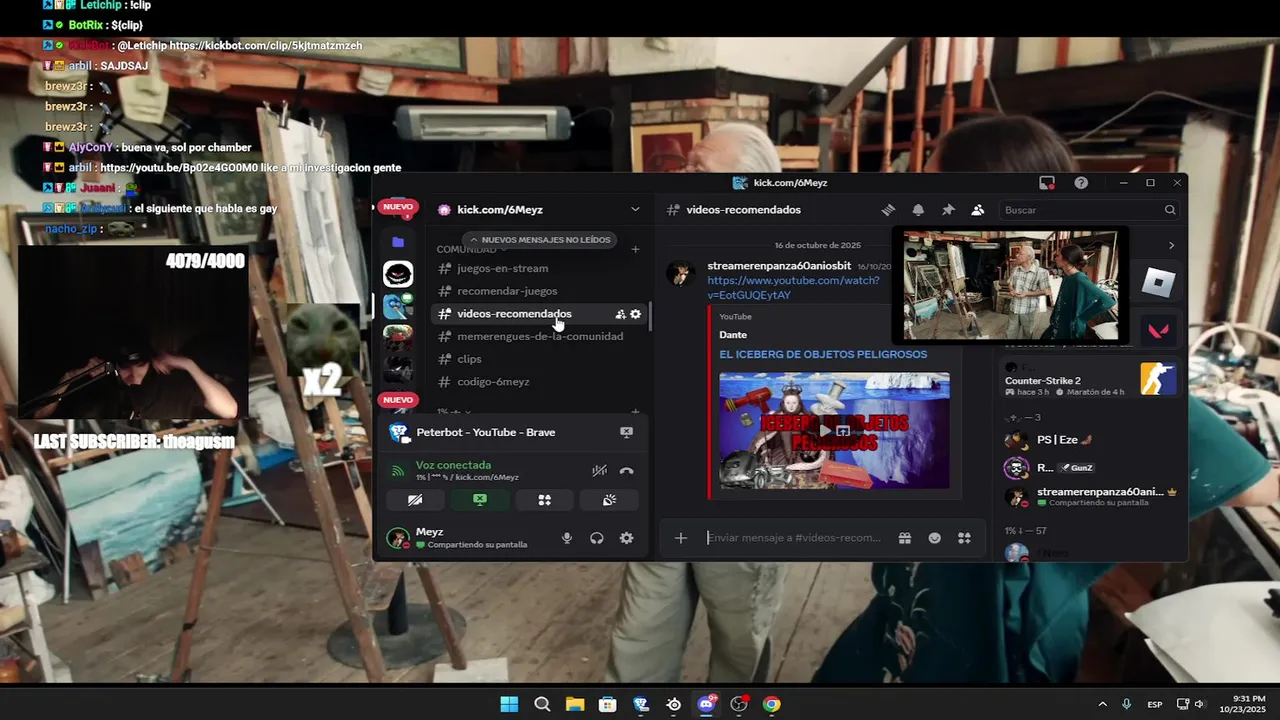Add channel to COMUNIDAD category
This screenshot has height=720, width=1280.
pyautogui.click(x=635, y=249)
